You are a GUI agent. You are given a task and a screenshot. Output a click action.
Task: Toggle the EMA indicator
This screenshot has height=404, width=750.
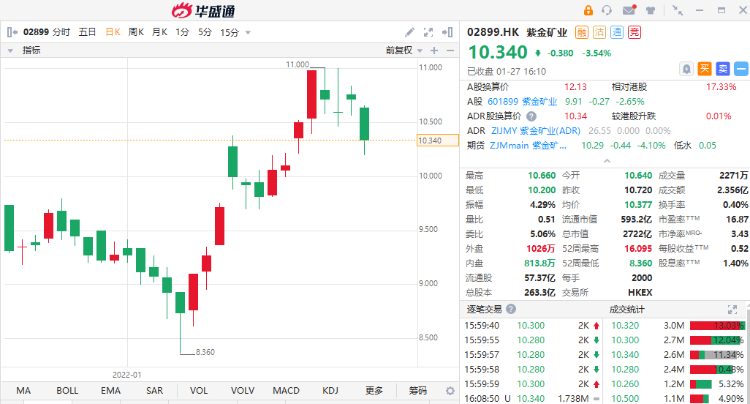tap(110, 391)
